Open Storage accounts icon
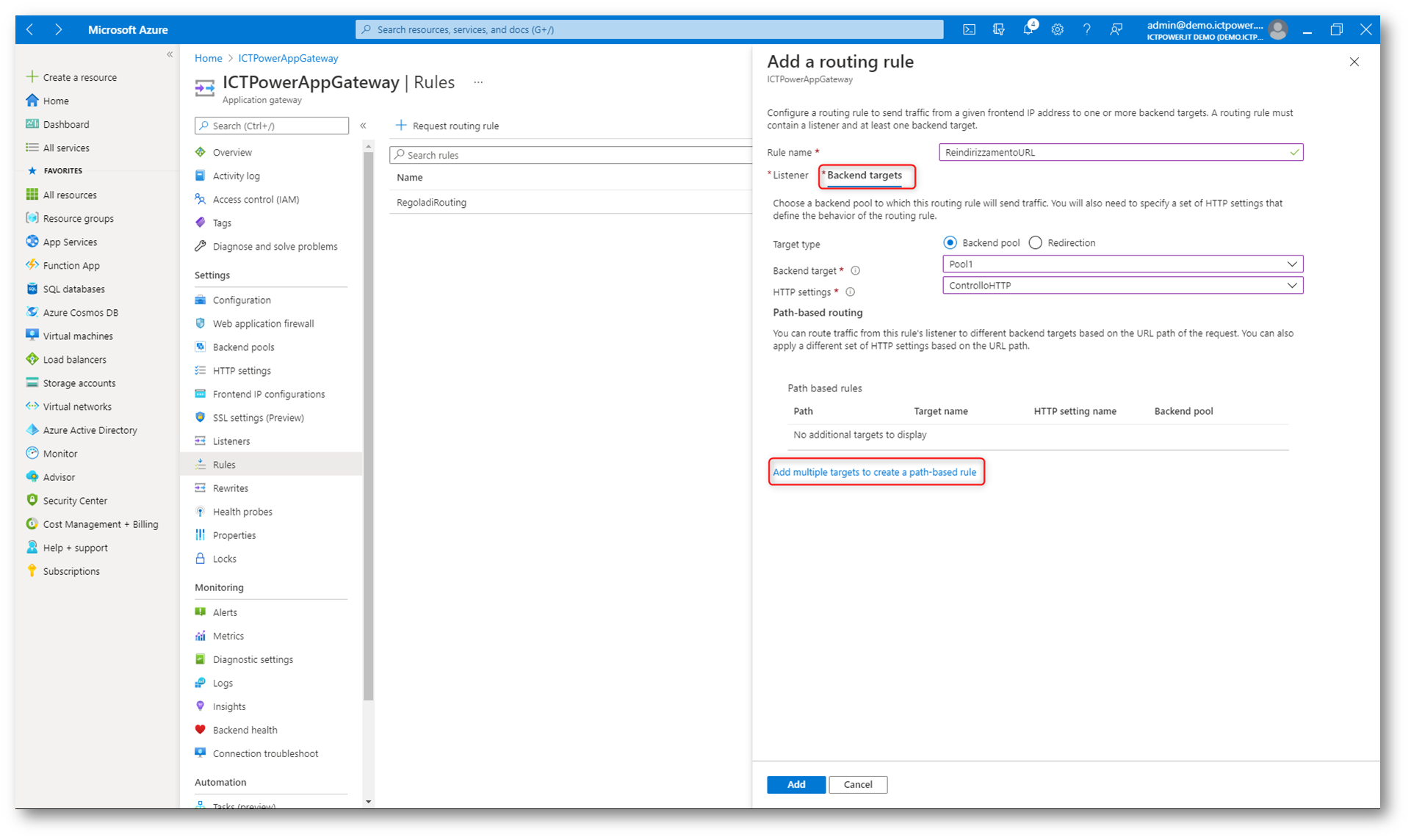Viewport: 1411px width, 840px height. click(x=32, y=383)
